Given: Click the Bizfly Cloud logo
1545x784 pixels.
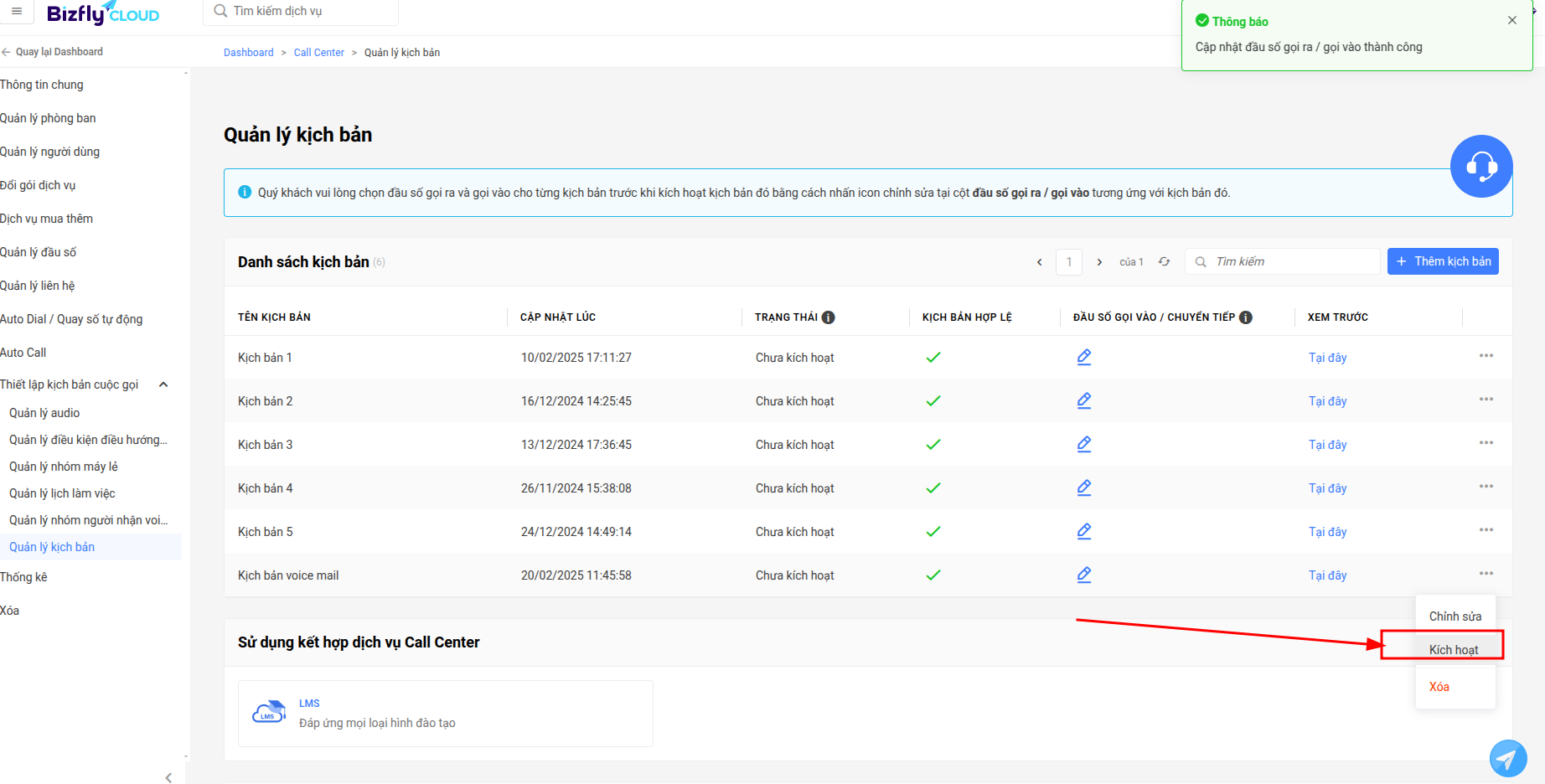Looking at the screenshot, I should coord(103,13).
